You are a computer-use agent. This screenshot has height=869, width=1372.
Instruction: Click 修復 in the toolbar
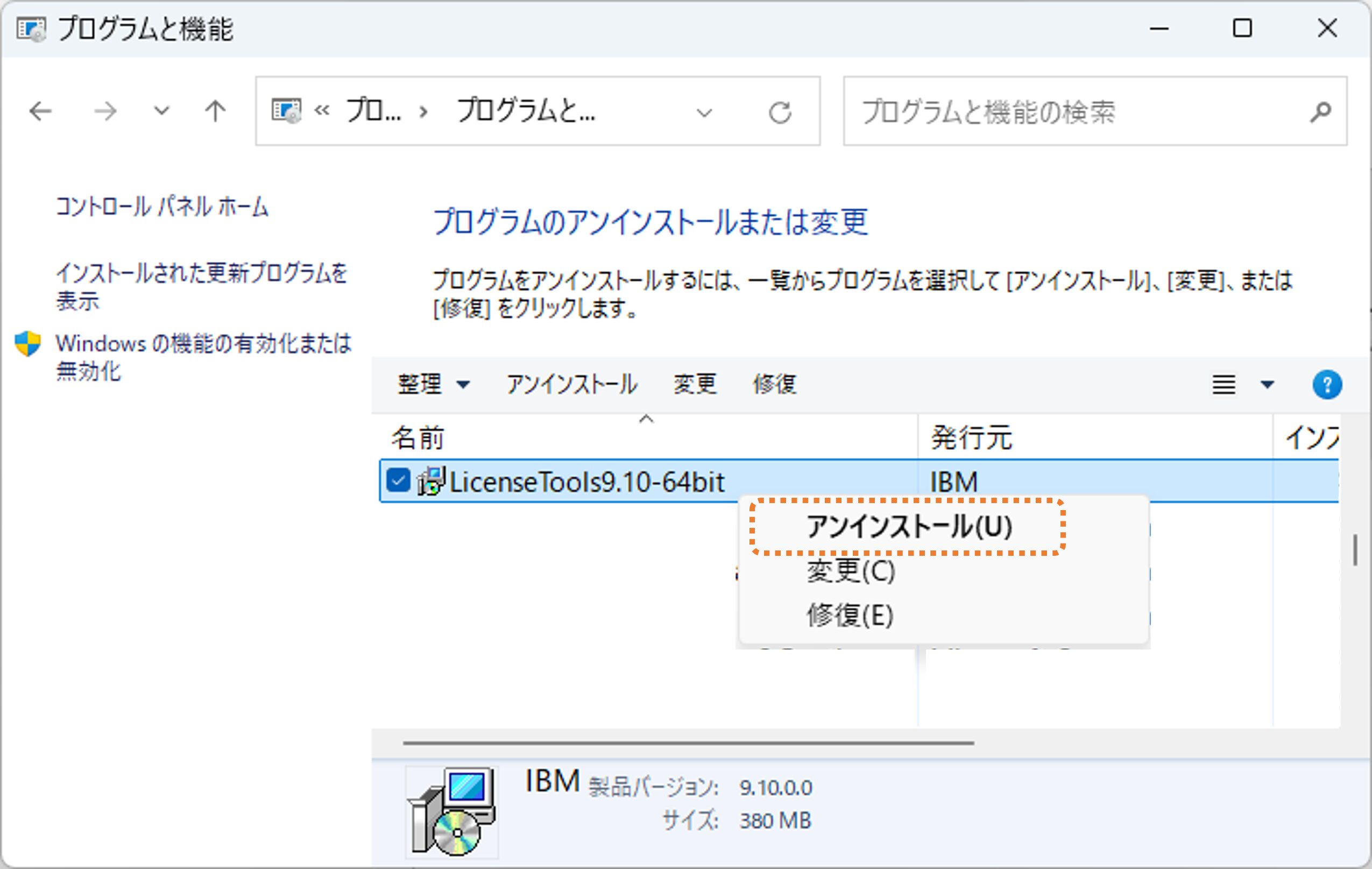point(774,384)
